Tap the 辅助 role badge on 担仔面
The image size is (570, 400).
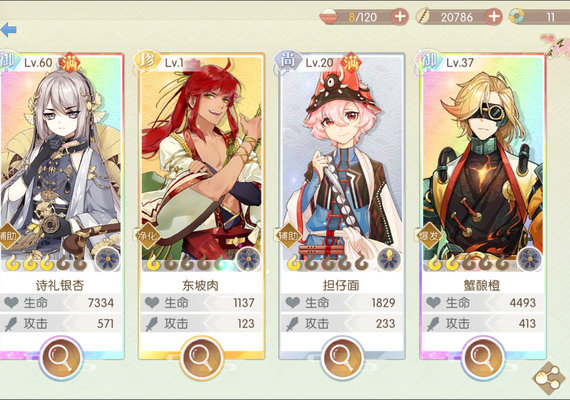288,236
